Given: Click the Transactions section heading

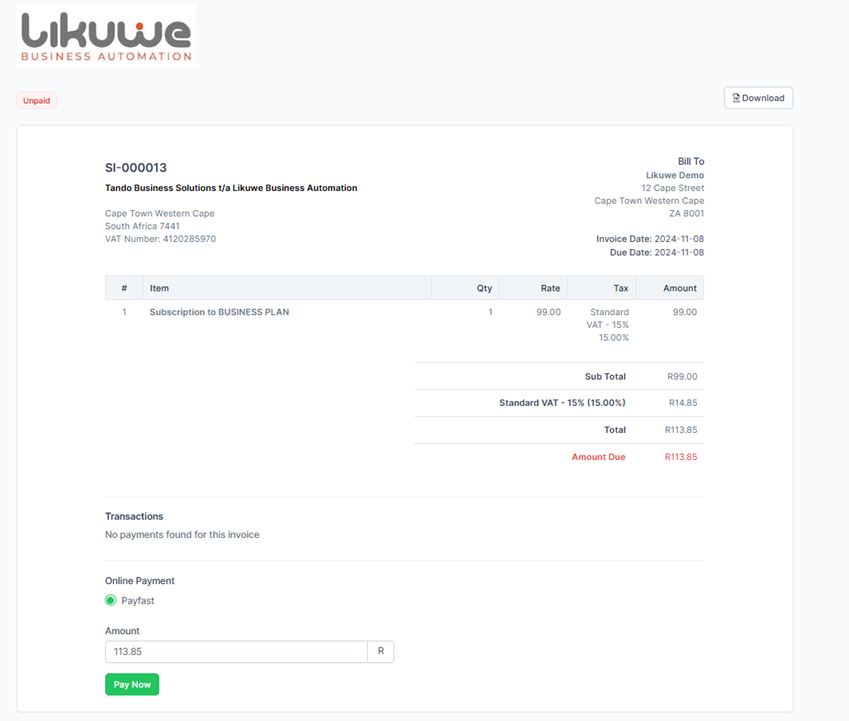Looking at the screenshot, I should 134,517.
